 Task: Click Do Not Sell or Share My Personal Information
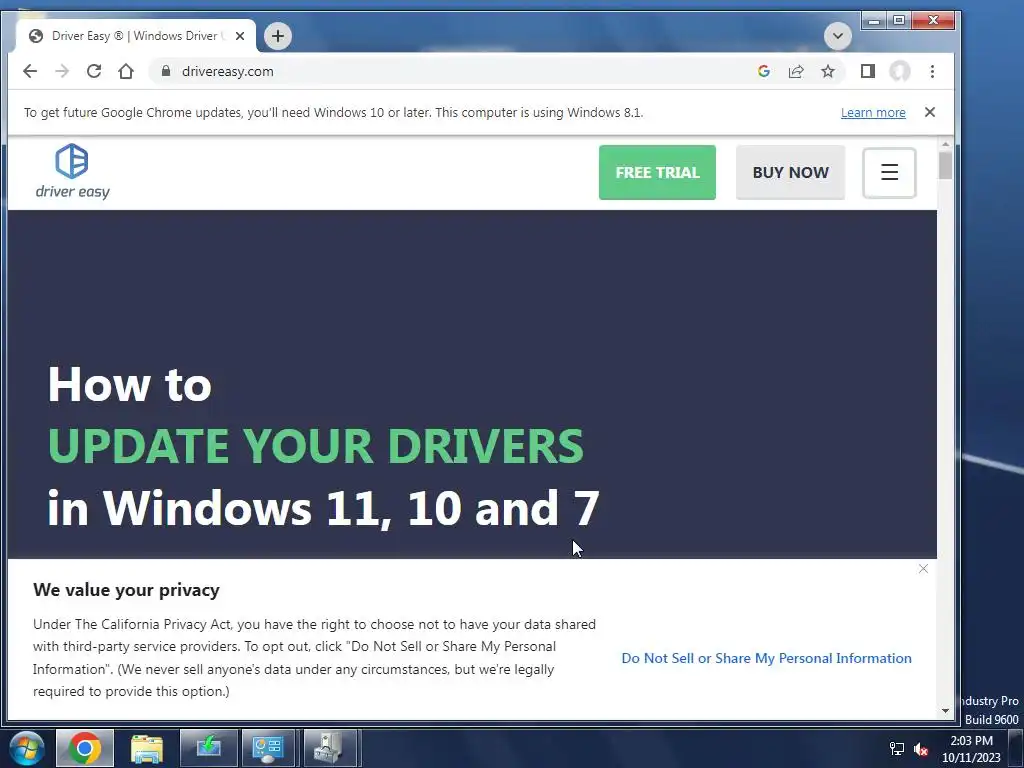[x=766, y=658]
